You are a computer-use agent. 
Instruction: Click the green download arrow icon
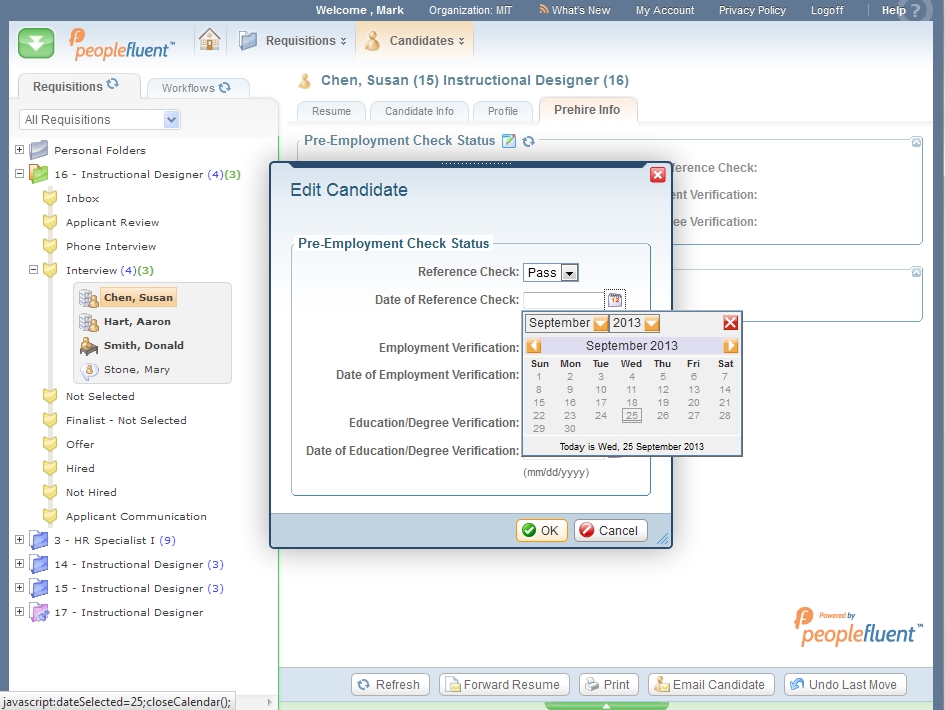click(36, 43)
